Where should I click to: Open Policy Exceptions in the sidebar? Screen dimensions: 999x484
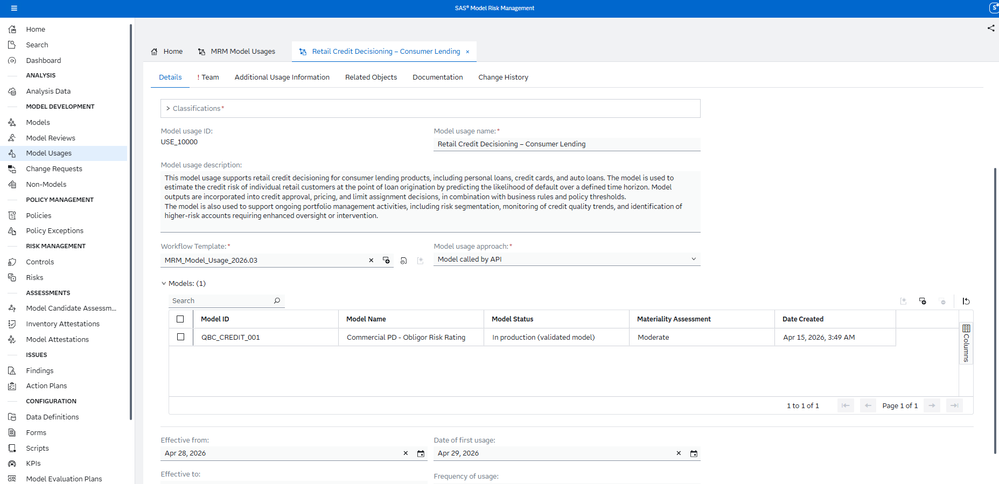point(54,231)
